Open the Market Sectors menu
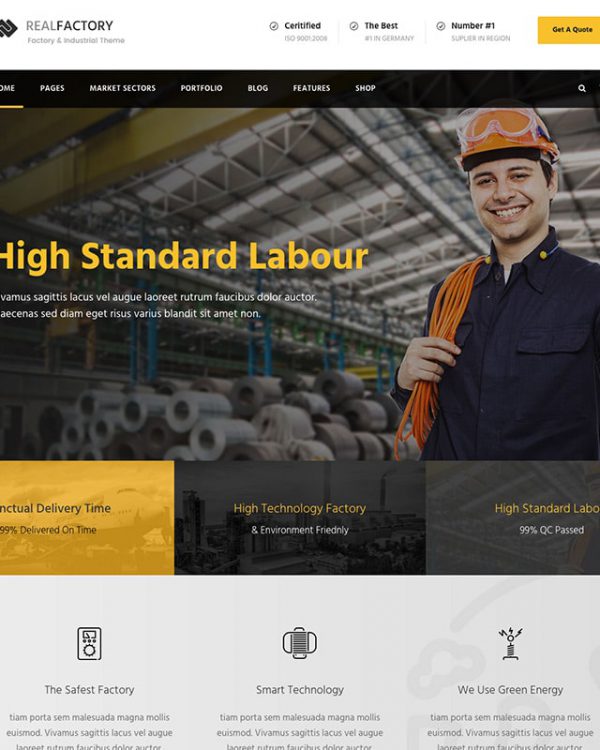Image resolution: width=600 pixels, height=750 pixels. click(x=122, y=88)
